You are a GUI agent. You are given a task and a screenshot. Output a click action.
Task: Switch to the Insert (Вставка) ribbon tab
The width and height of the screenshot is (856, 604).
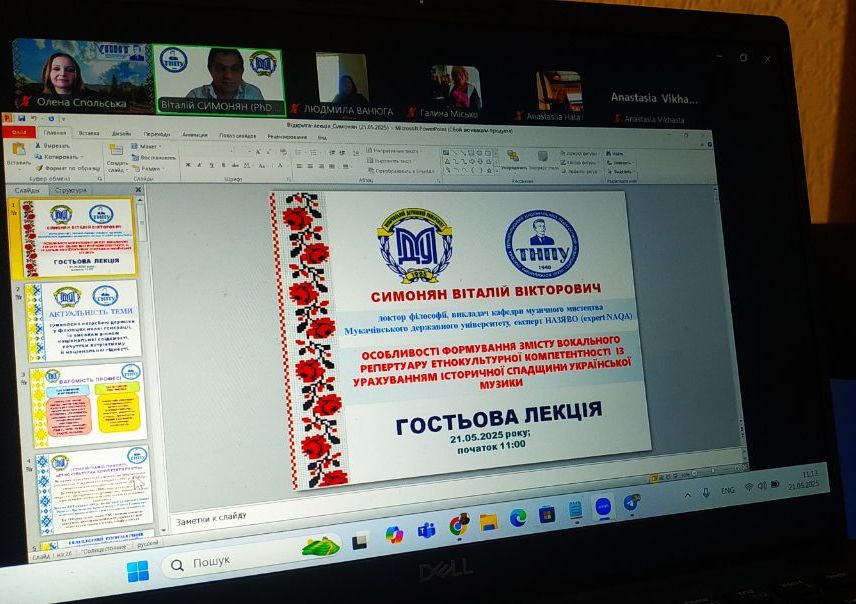tap(89, 133)
